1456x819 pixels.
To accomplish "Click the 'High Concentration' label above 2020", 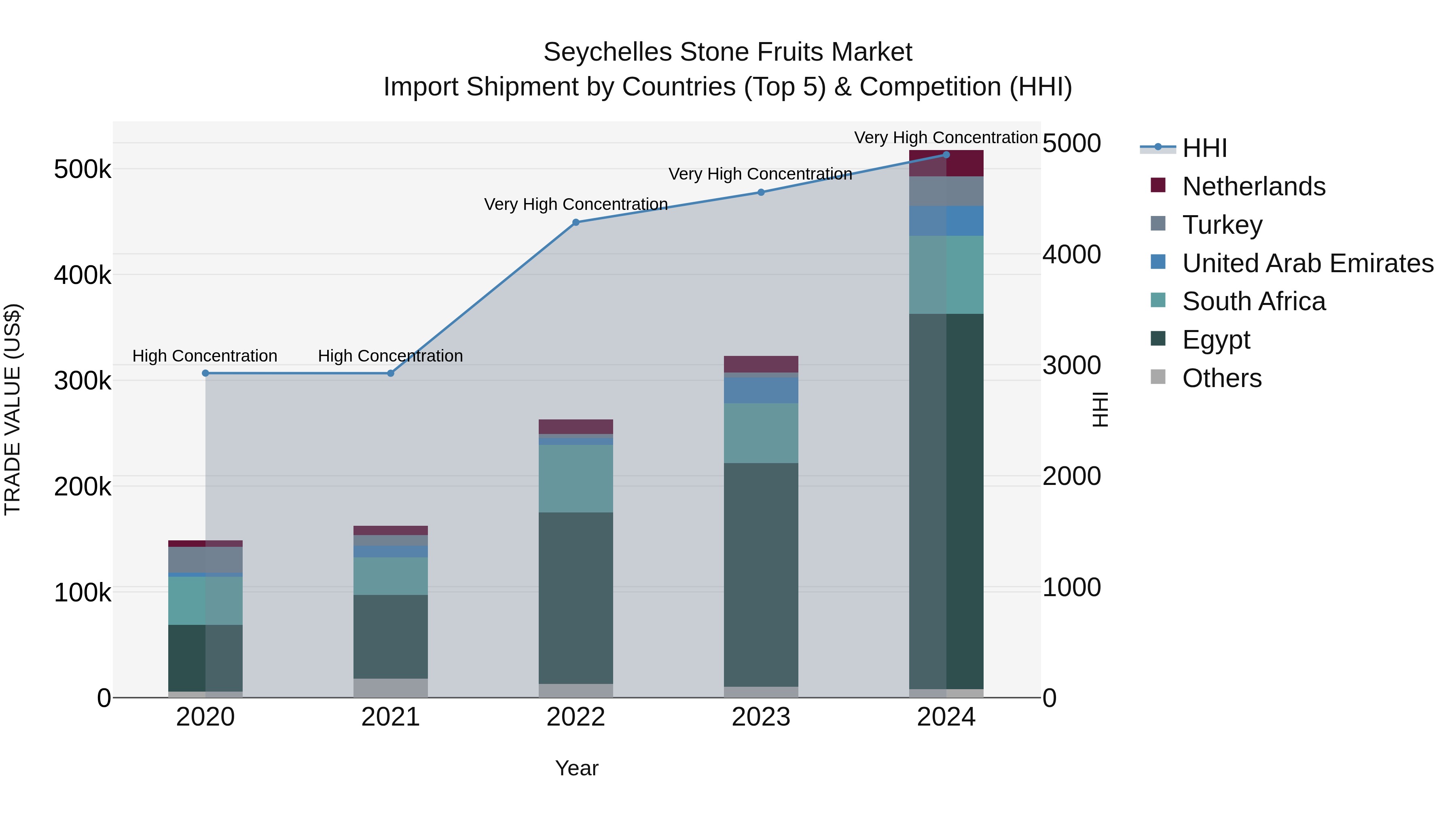I will pos(205,356).
